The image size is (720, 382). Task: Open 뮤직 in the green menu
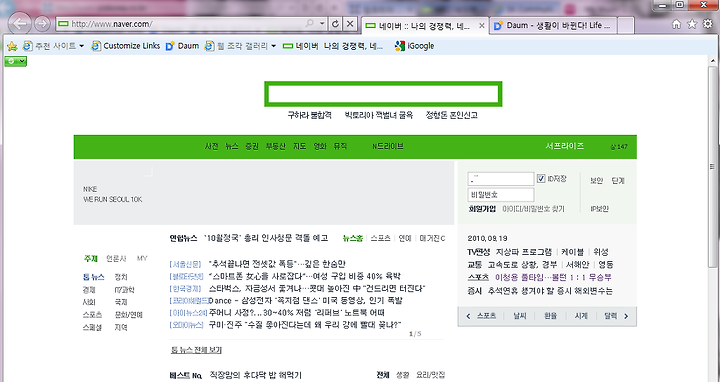[x=340, y=146]
